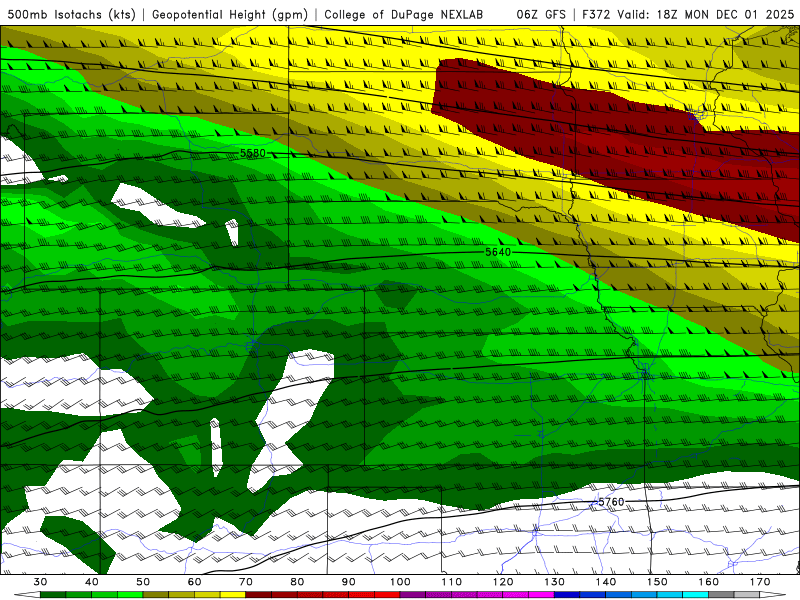Click the '140' color bar tick label

click(606, 582)
